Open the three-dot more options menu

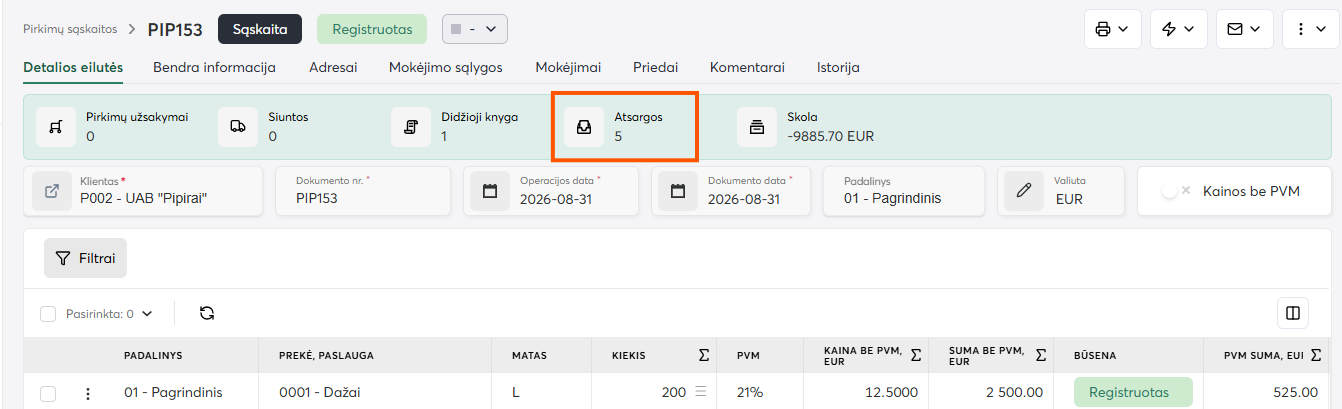(x=1311, y=29)
